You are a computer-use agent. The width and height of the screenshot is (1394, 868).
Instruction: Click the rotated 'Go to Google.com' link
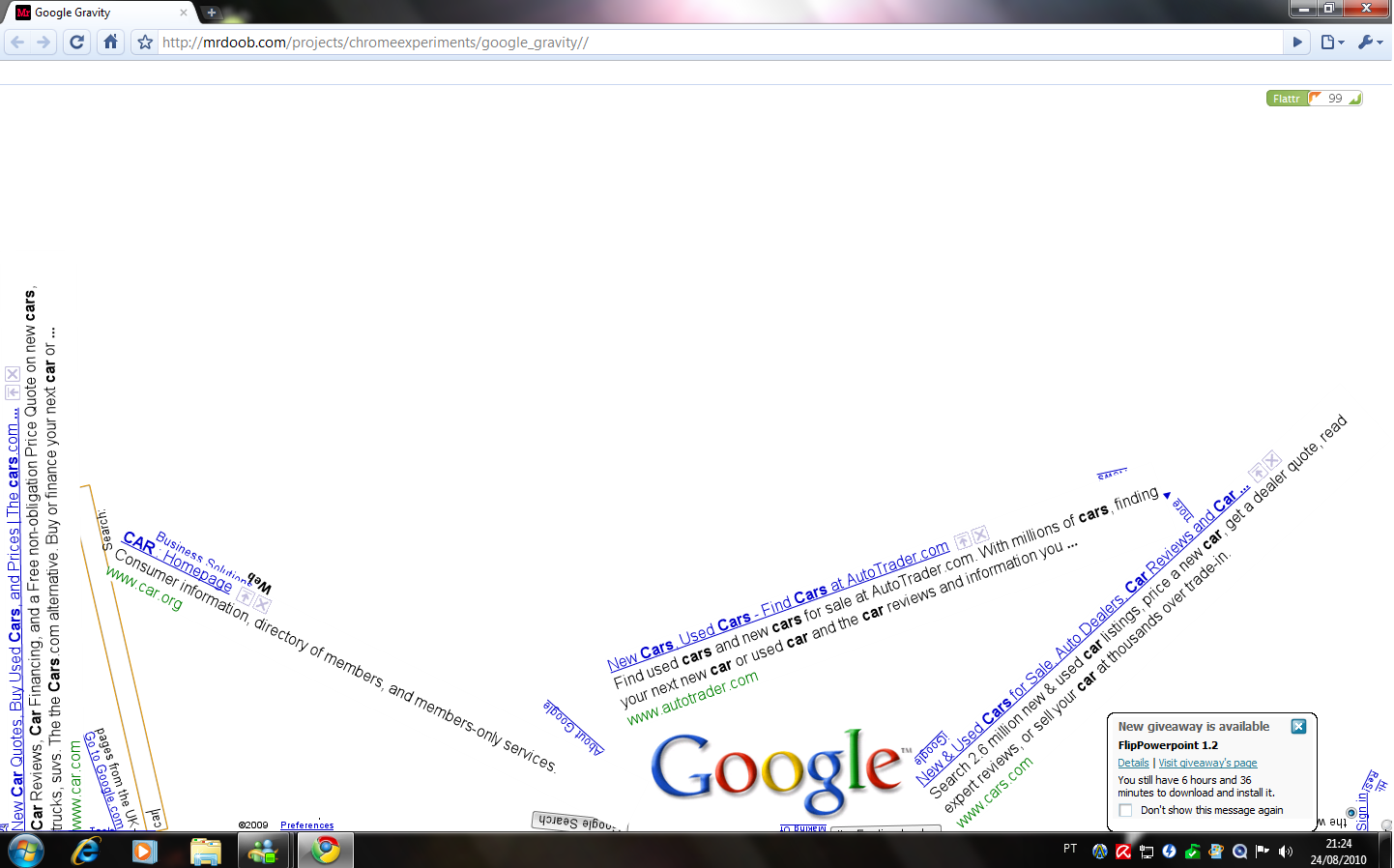103,779
